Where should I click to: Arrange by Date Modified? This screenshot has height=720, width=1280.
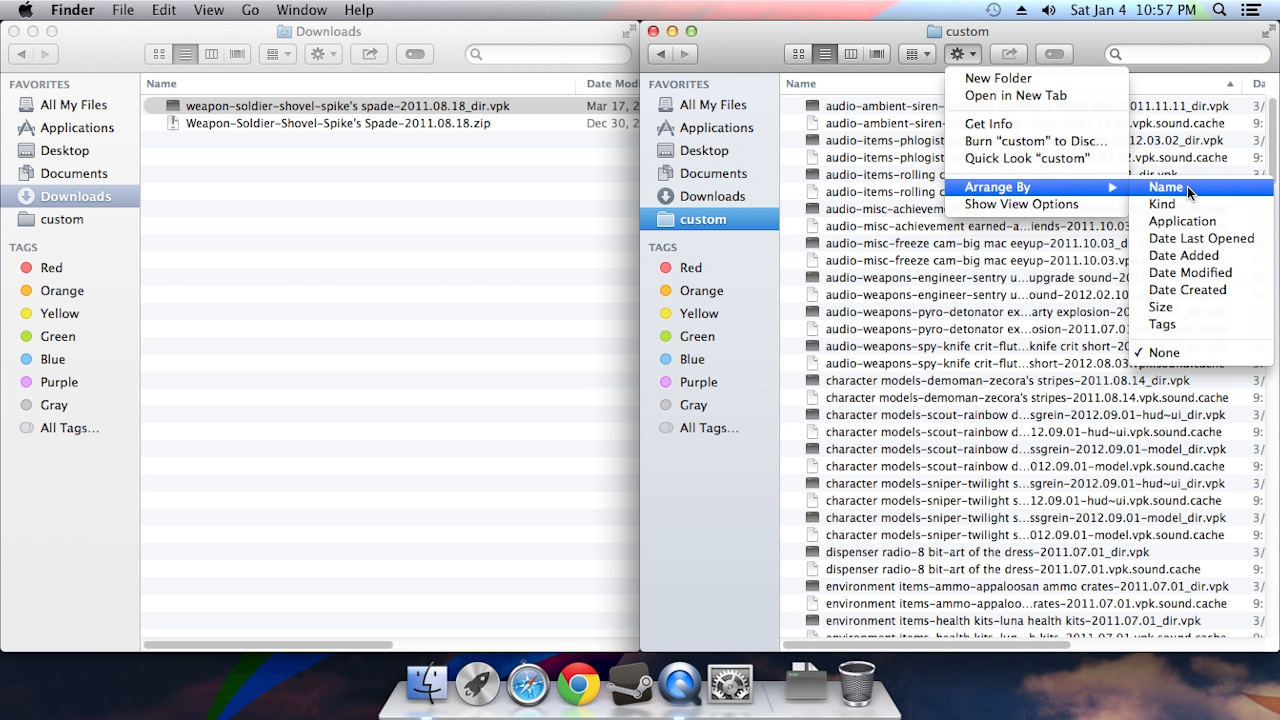tap(1200, 272)
